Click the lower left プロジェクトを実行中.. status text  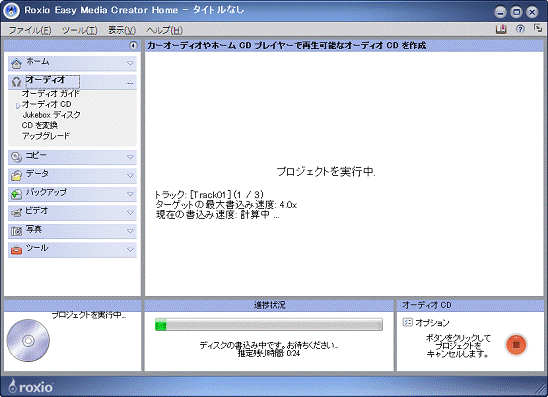pyautogui.click(x=89, y=315)
